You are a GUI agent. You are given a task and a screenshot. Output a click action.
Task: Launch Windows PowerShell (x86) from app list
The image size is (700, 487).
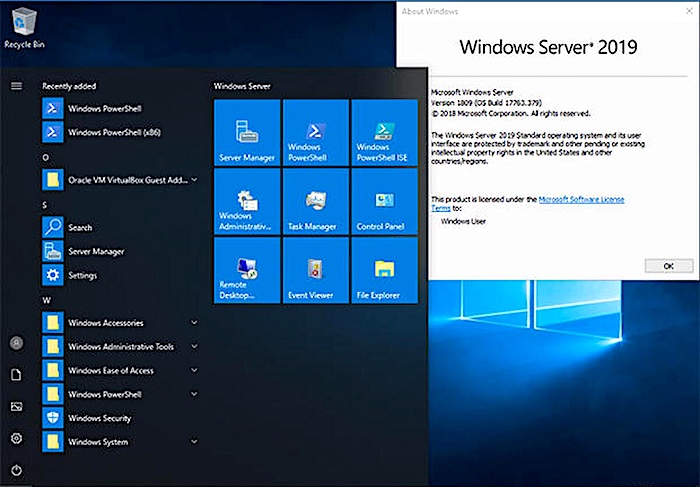tap(121, 132)
